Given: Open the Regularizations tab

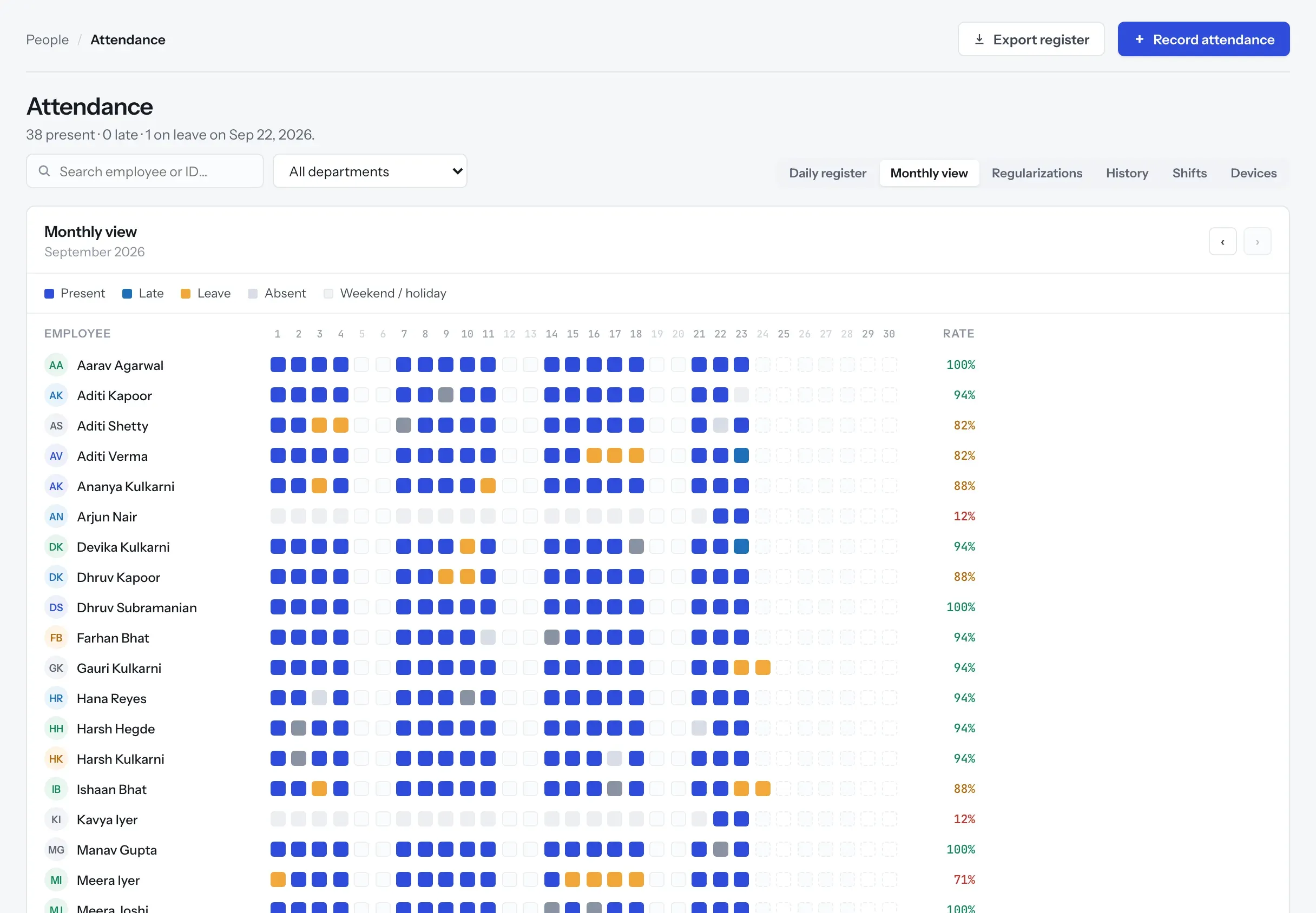Looking at the screenshot, I should pyautogui.click(x=1037, y=173).
